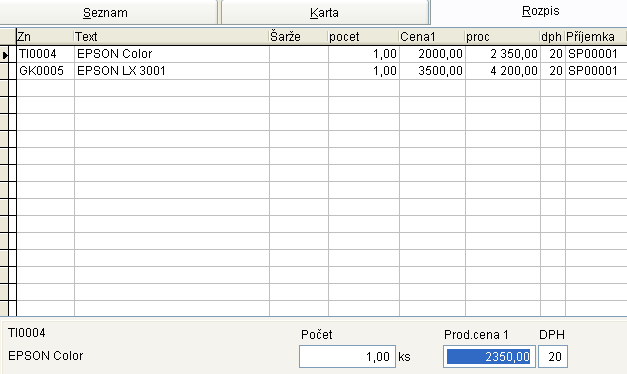Click the Šarže column header
Viewport: 627px width, 374px height.
[x=298, y=37]
